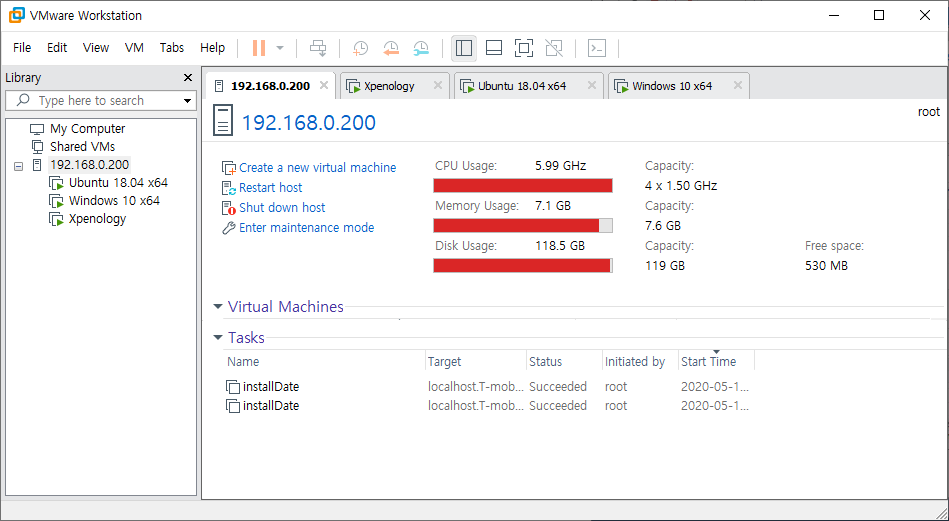The image size is (949, 521).
Task: Select My Computer in the library
Action: pos(87,129)
